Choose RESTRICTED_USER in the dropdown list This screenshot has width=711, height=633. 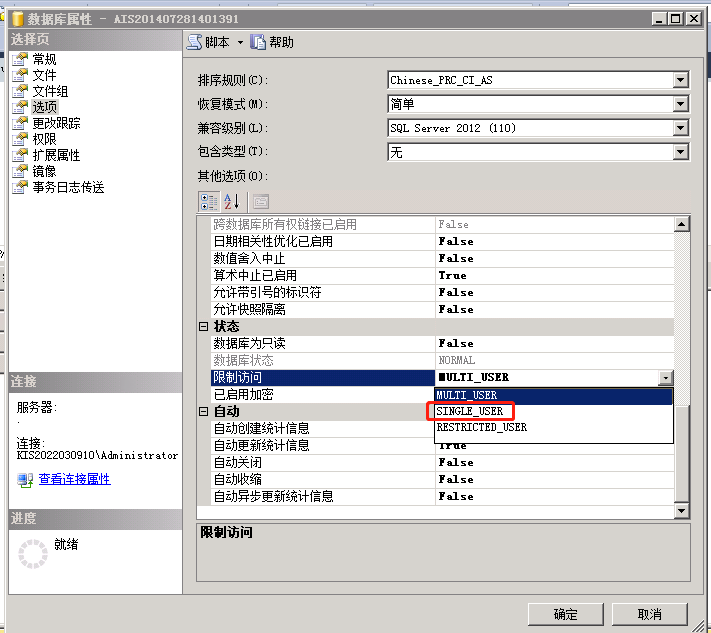point(482,427)
